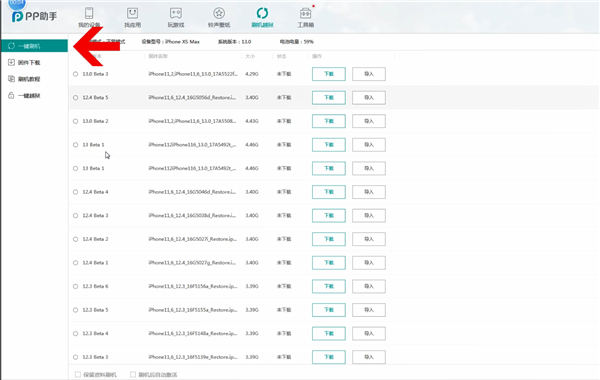
Task: Open the 玩游戏 gamepad icon
Action: (176, 13)
